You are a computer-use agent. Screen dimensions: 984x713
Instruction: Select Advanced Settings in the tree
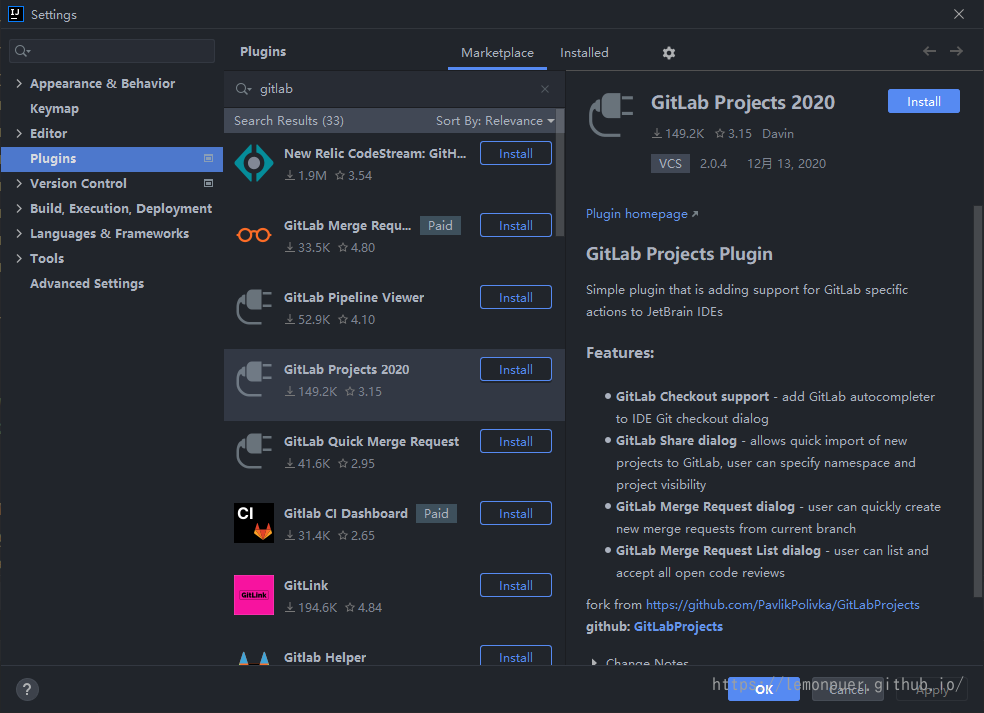[87, 284]
